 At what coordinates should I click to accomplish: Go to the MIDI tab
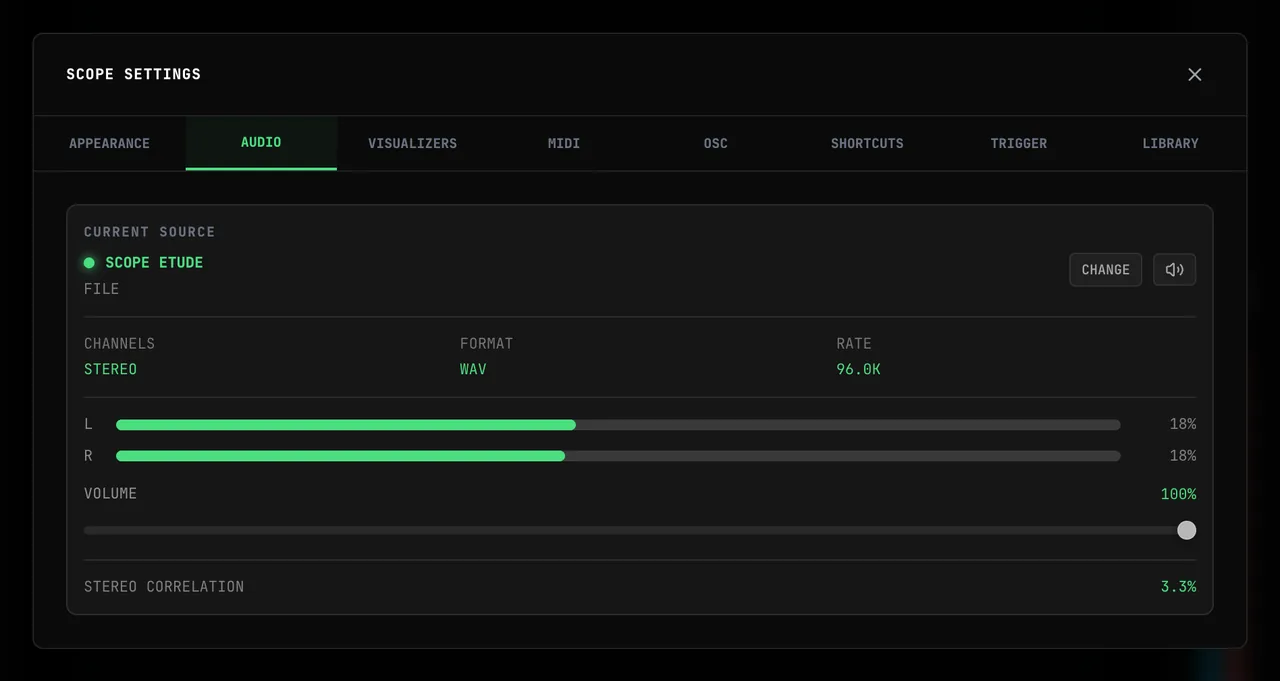coord(564,143)
